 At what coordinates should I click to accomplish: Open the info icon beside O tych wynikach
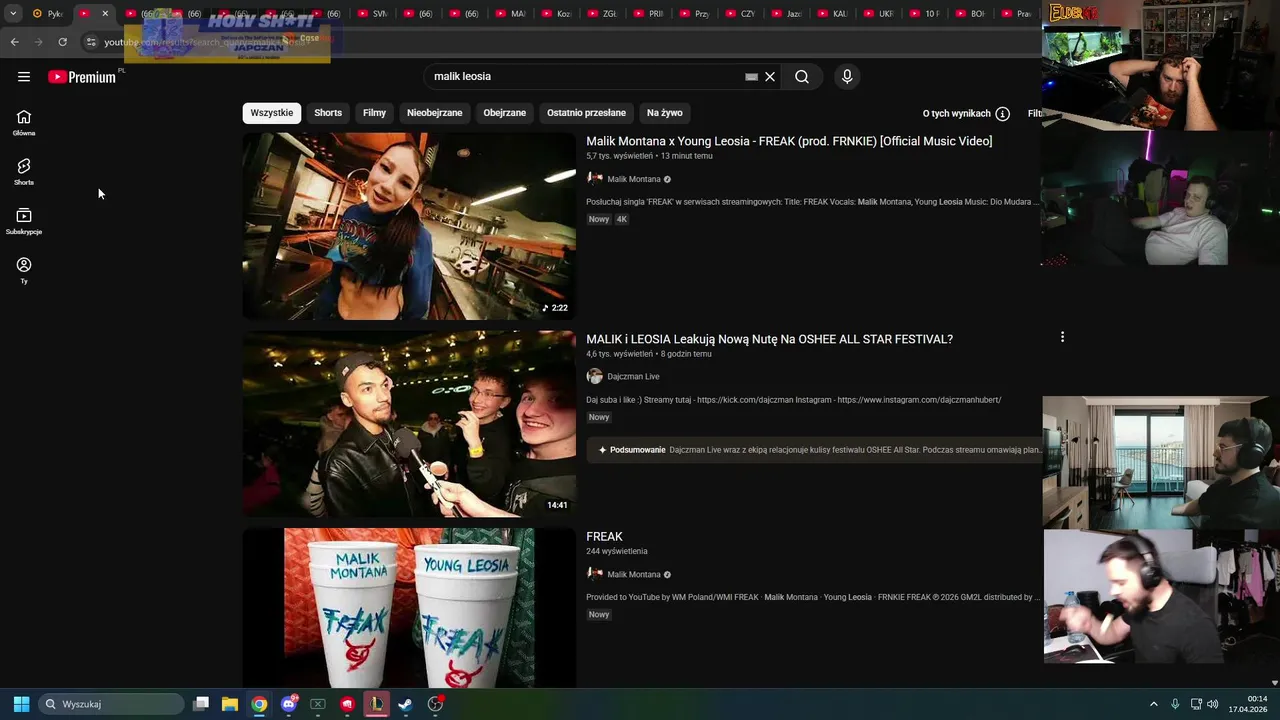tap(1002, 114)
